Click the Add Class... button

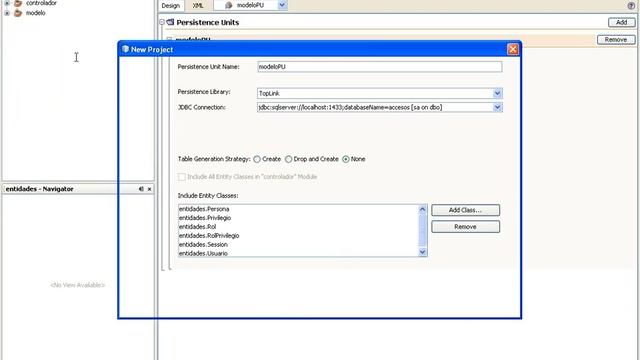[x=465, y=210]
